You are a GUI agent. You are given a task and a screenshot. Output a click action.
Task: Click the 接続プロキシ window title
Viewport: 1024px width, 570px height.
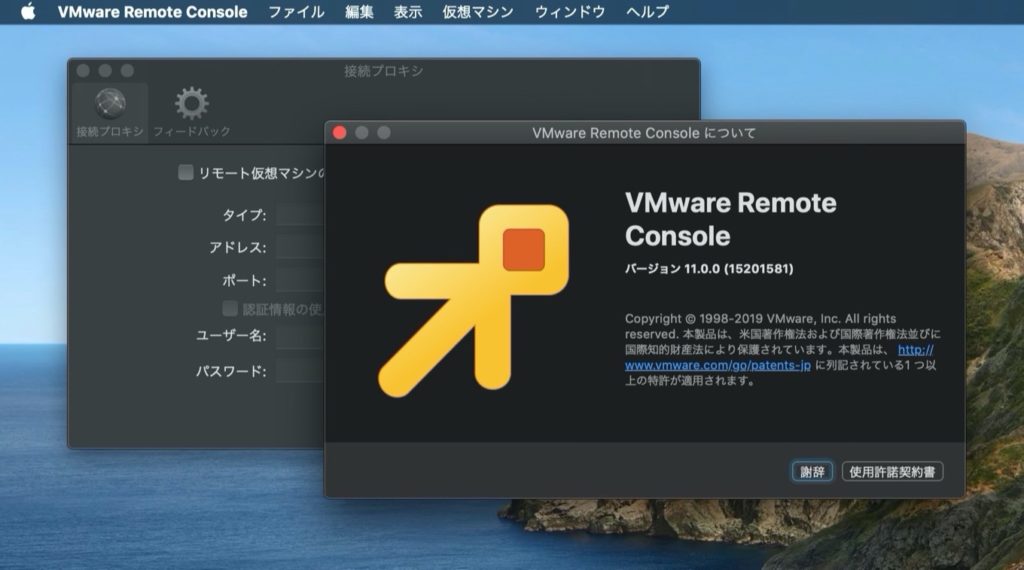coord(383,71)
